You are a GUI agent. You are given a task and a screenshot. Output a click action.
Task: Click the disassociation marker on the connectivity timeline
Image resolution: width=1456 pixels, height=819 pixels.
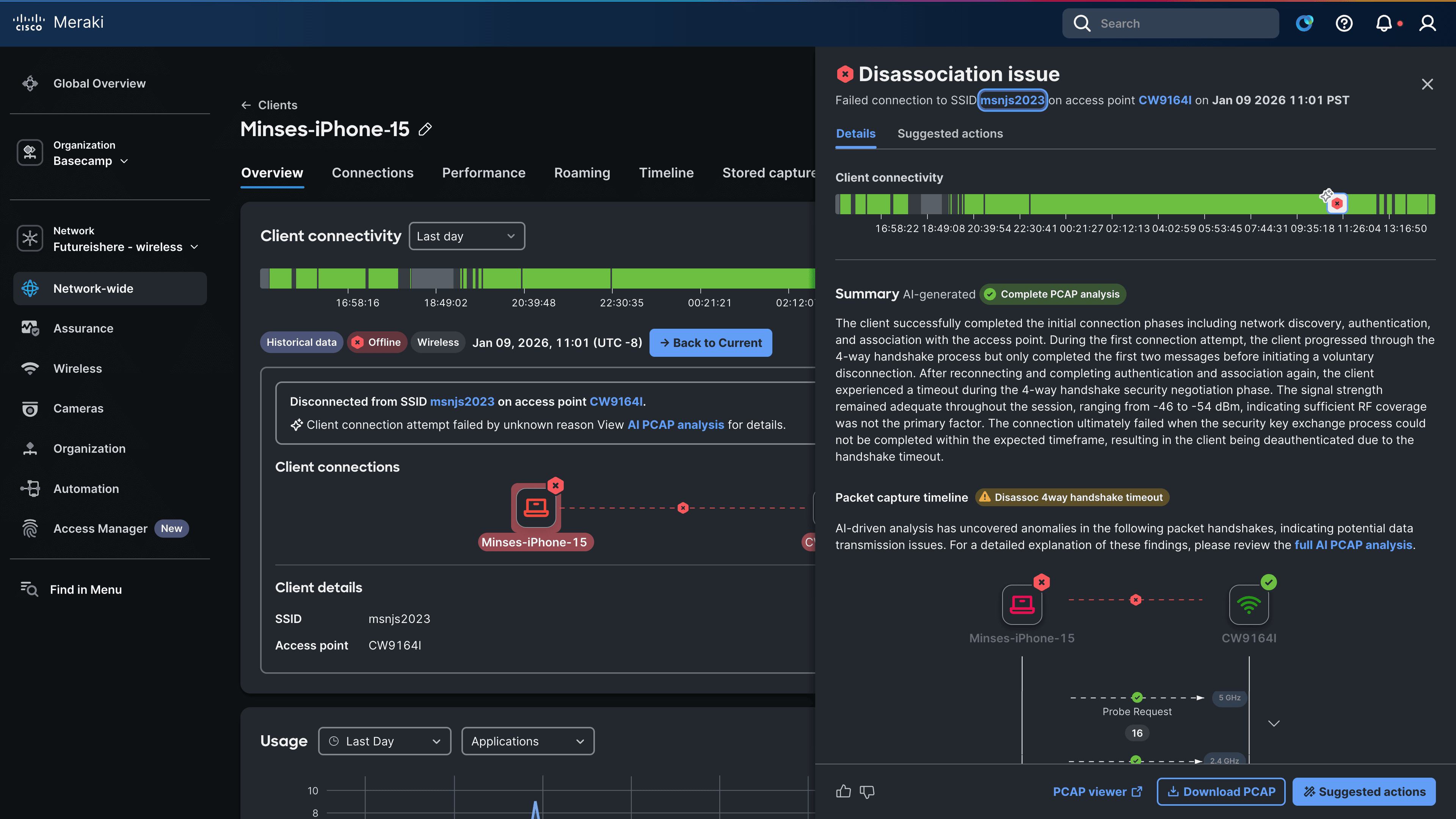tap(1337, 204)
